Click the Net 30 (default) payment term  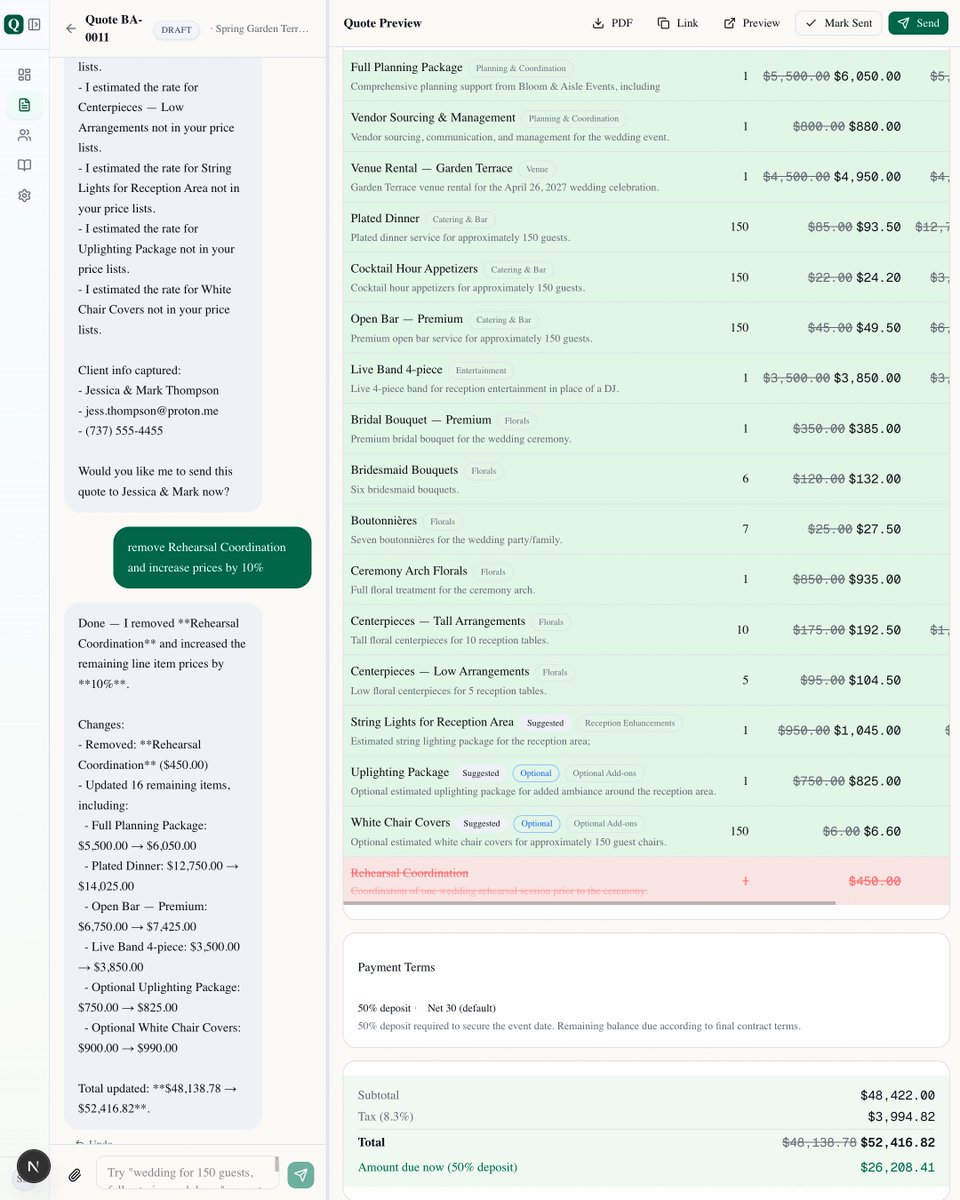click(x=461, y=1008)
